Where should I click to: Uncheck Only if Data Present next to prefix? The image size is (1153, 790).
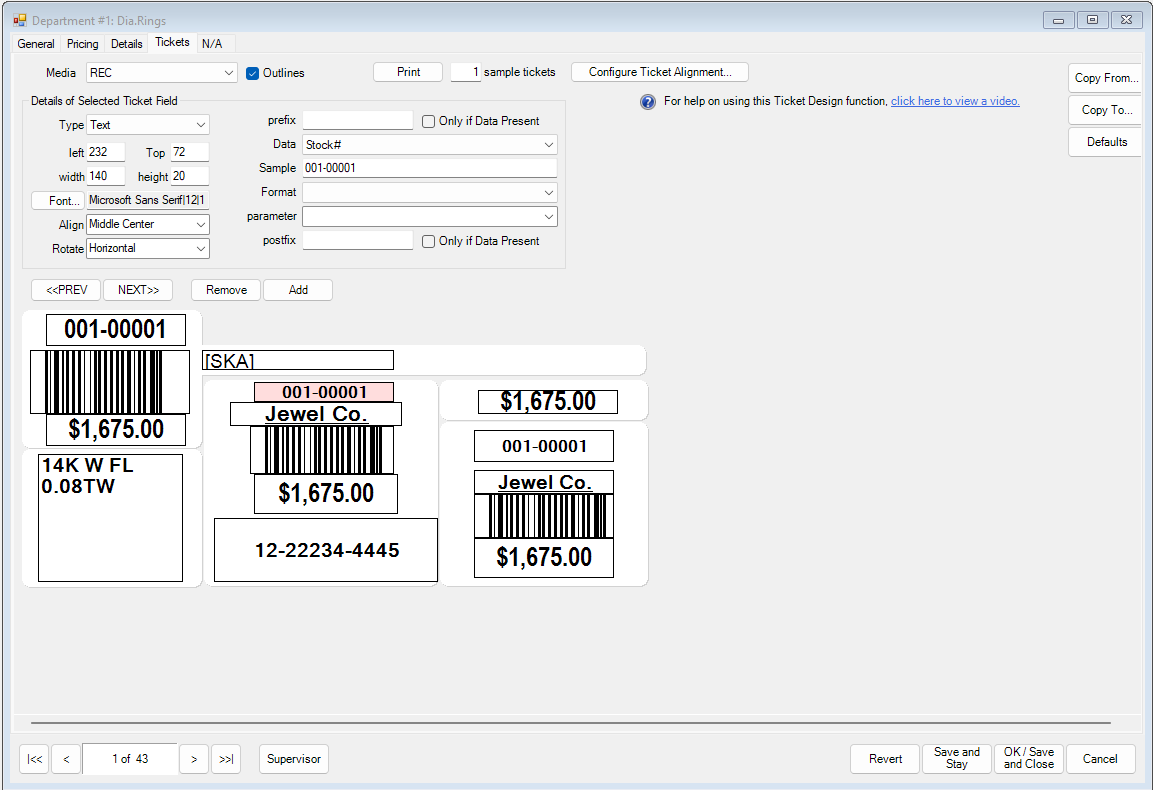[426, 119]
